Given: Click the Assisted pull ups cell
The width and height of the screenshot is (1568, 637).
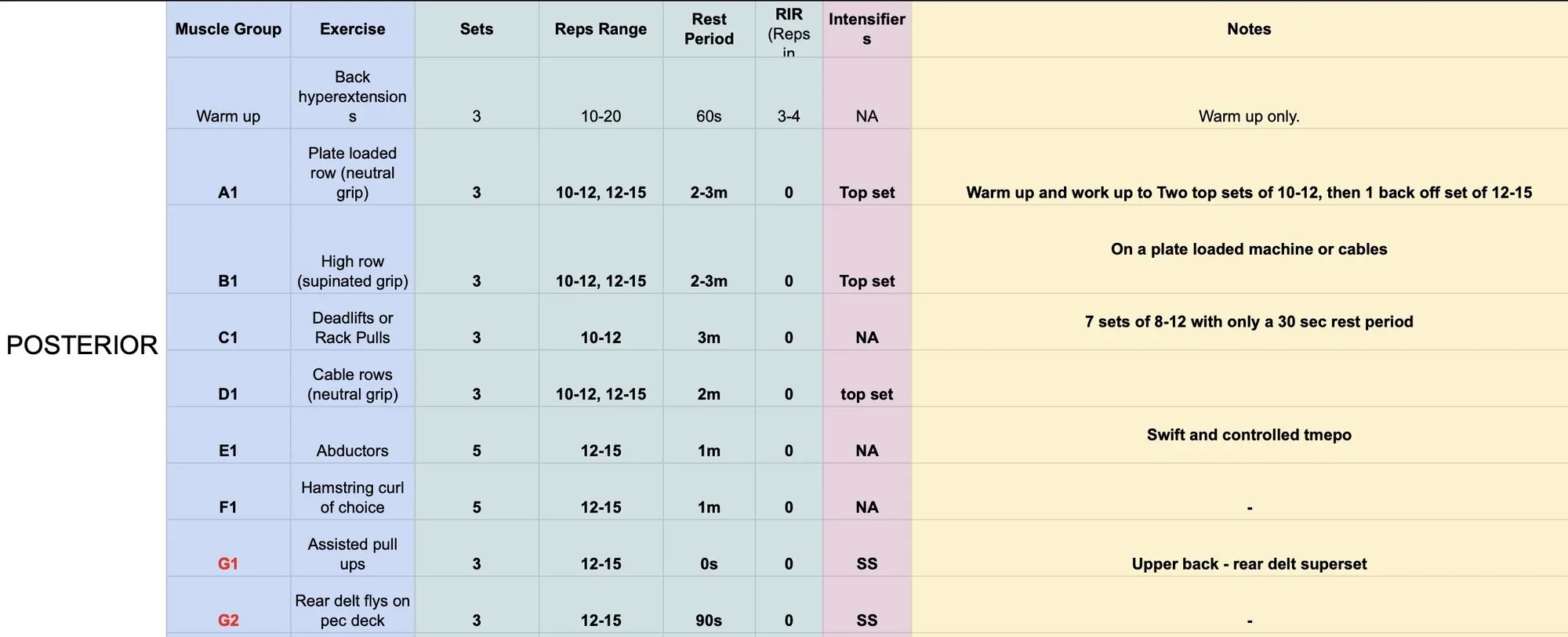Looking at the screenshot, I should pyautogui.click(x=352, y=554).
